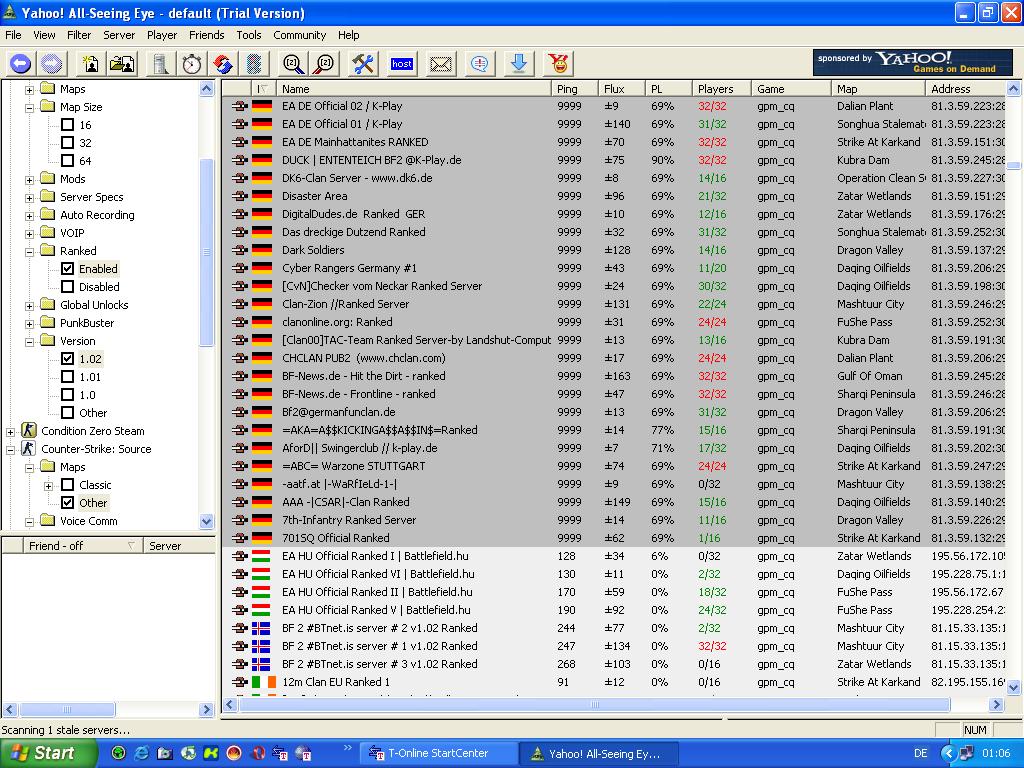The height and width of the screenshot is (768, 1024).
Task: Check the Classic maps checkbox
Action: tap(67, 485)
